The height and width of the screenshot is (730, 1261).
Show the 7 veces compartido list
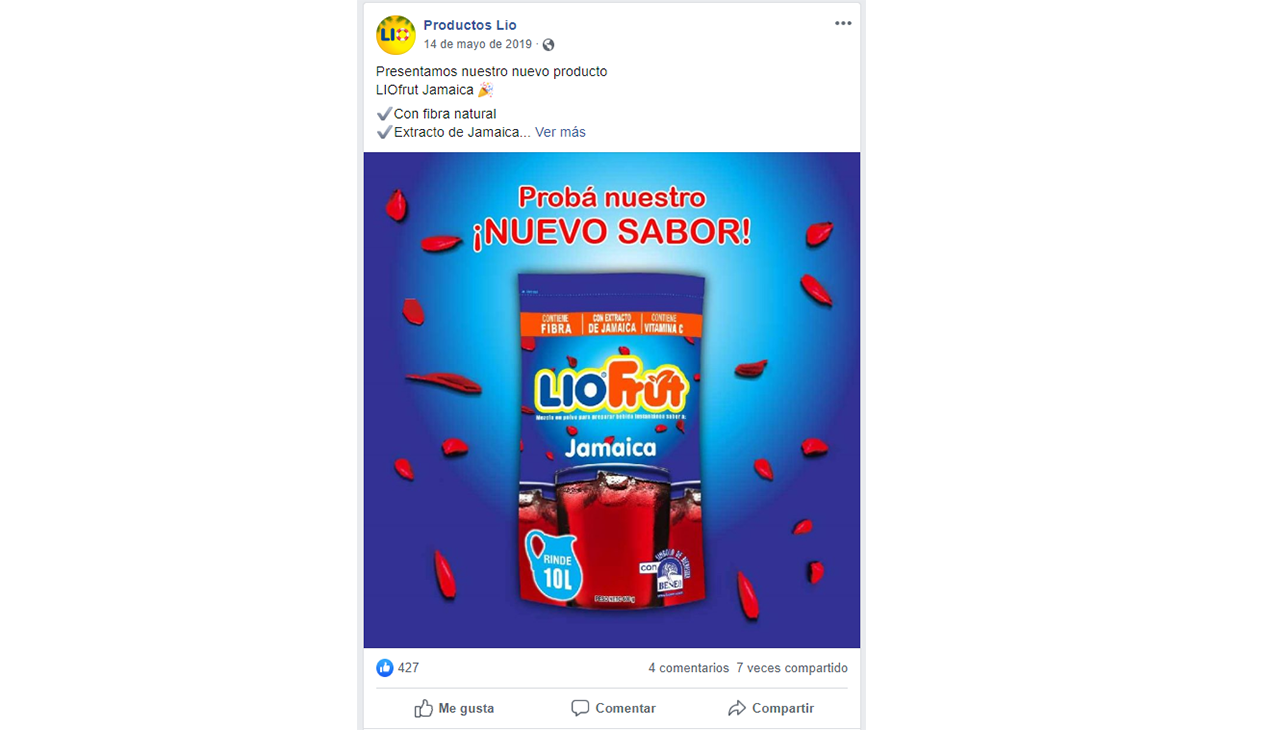(792, 668)
